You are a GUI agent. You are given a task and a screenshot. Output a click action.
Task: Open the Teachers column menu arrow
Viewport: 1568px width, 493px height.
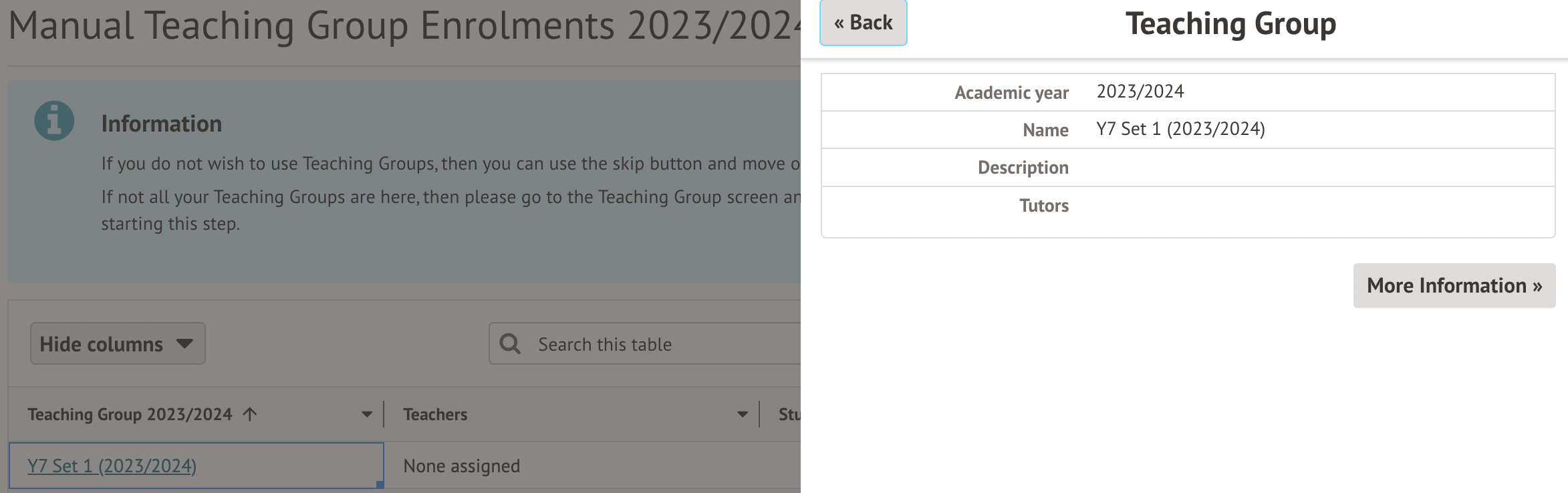tap(742, 415)
